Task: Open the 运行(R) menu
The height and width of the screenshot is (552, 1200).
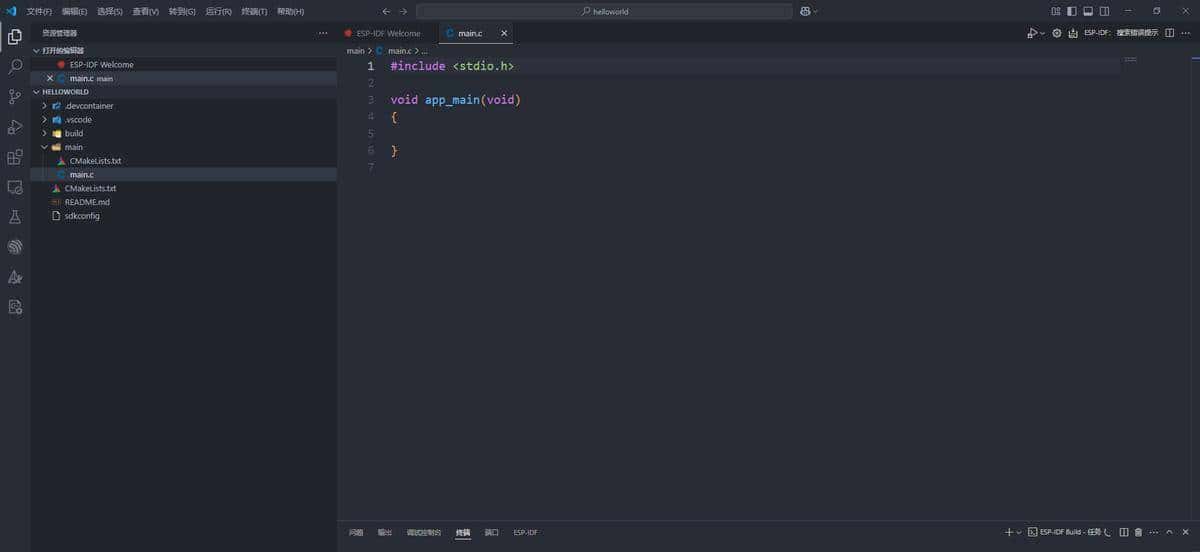Action: (218, 11)
